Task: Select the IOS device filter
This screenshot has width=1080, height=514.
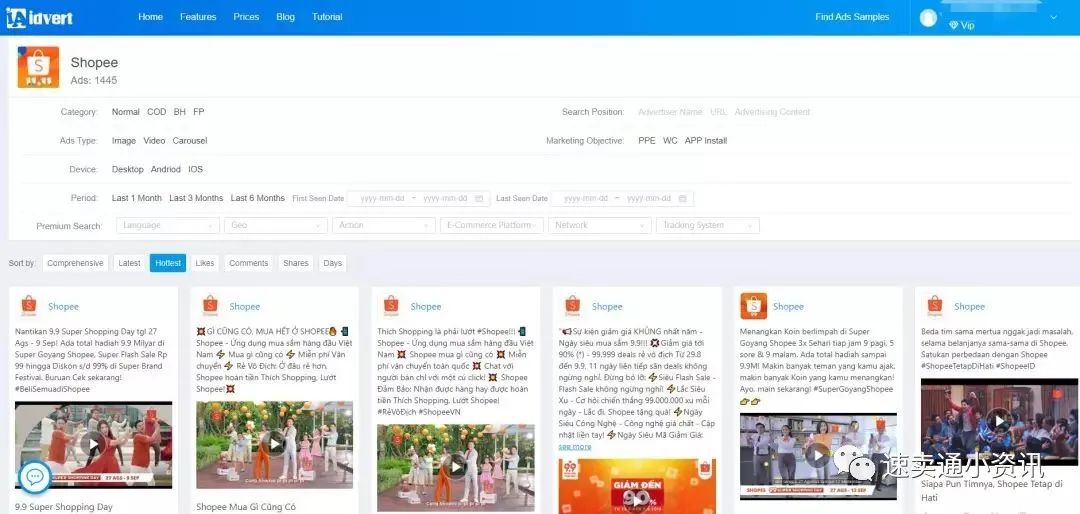Action: (x=196, y=170)
